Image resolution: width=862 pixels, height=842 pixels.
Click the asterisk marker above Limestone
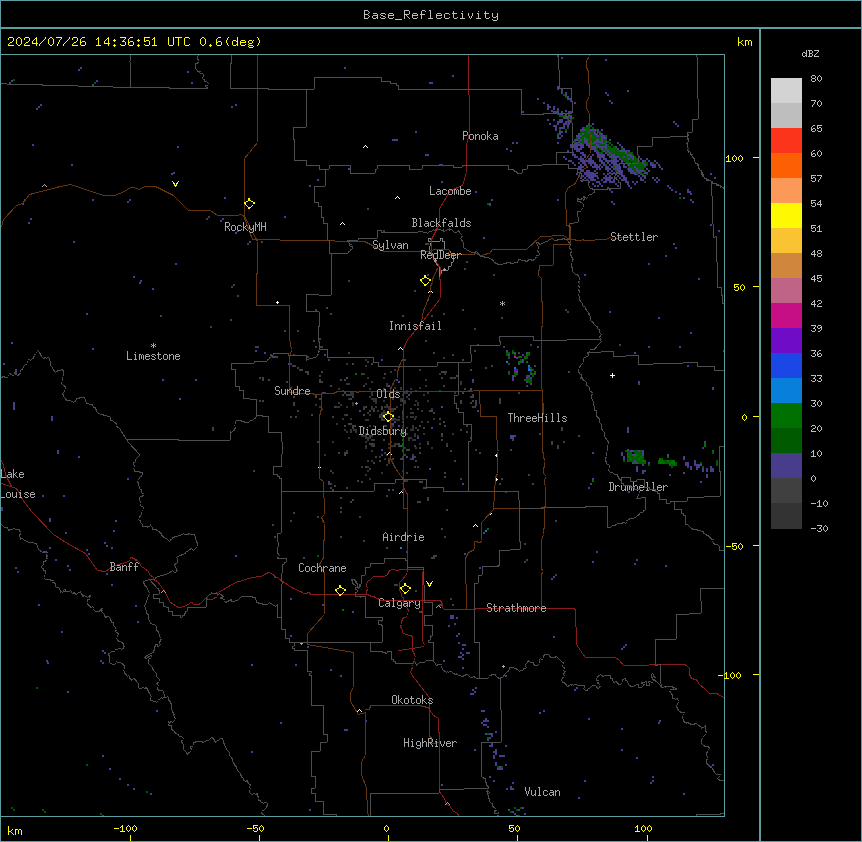click(153, 346)
